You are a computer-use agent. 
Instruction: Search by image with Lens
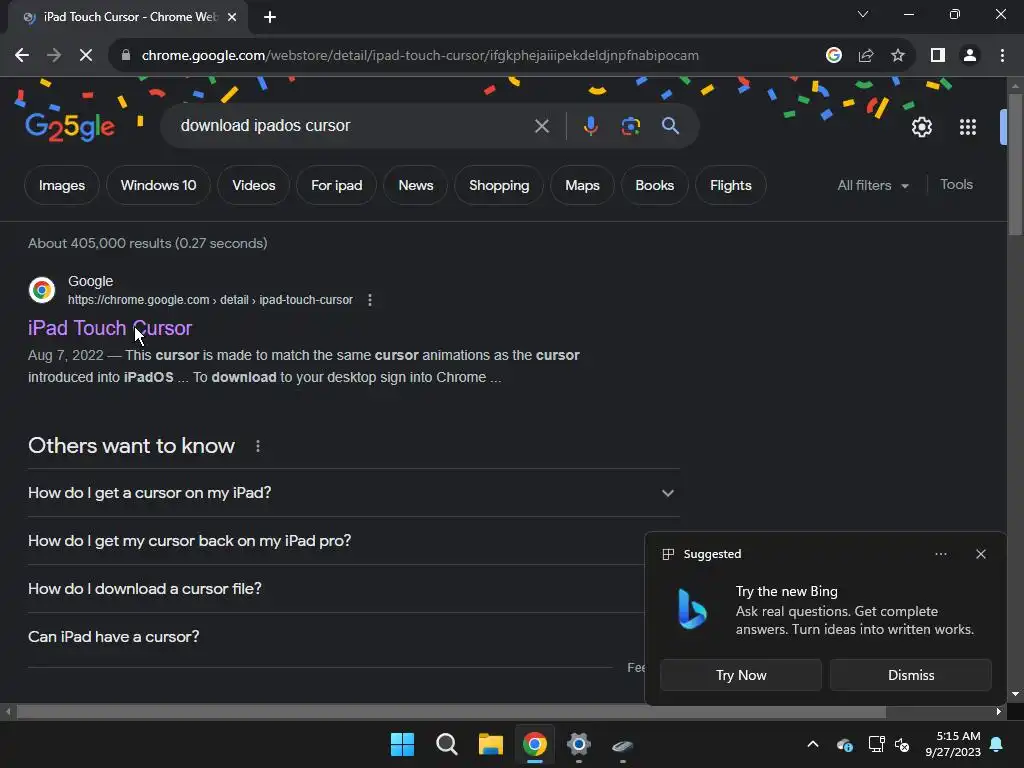630,125
